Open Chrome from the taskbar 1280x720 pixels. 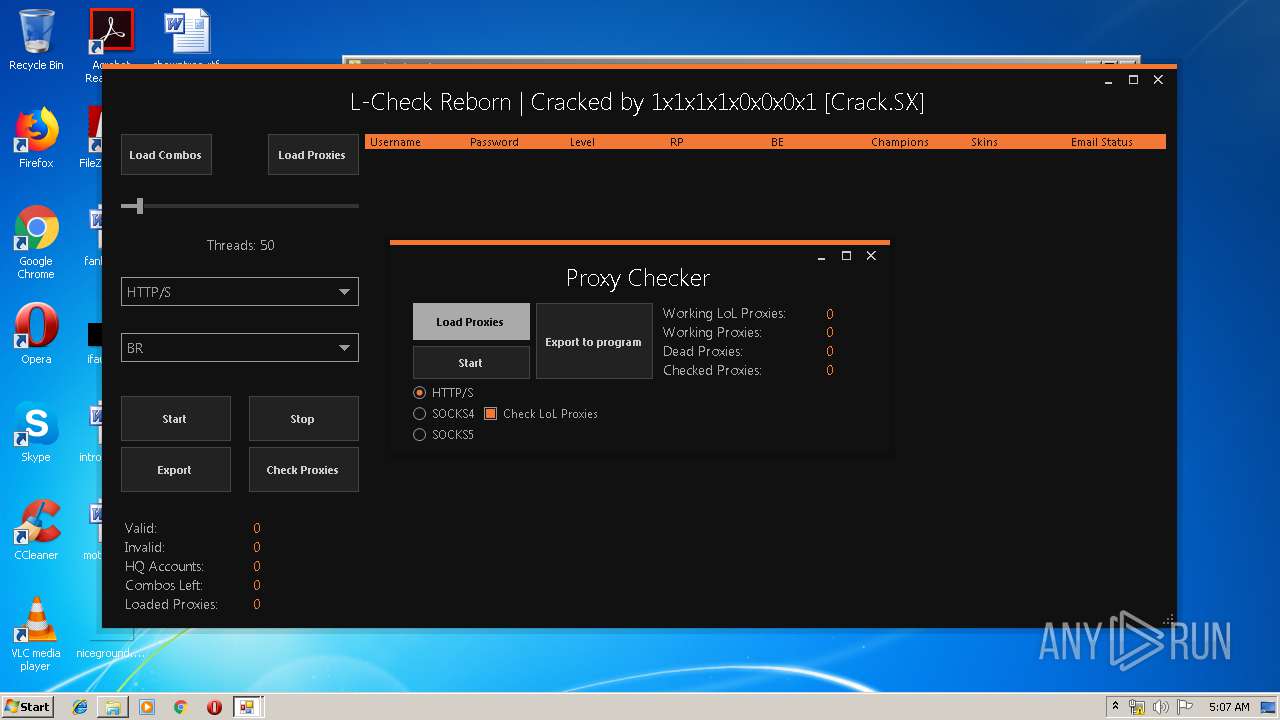180,707
